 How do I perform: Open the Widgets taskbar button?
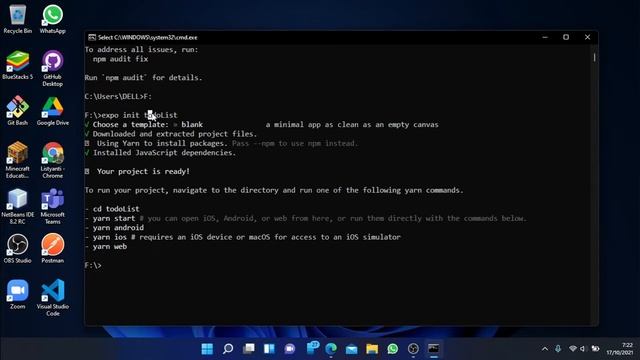coord(269,349)
